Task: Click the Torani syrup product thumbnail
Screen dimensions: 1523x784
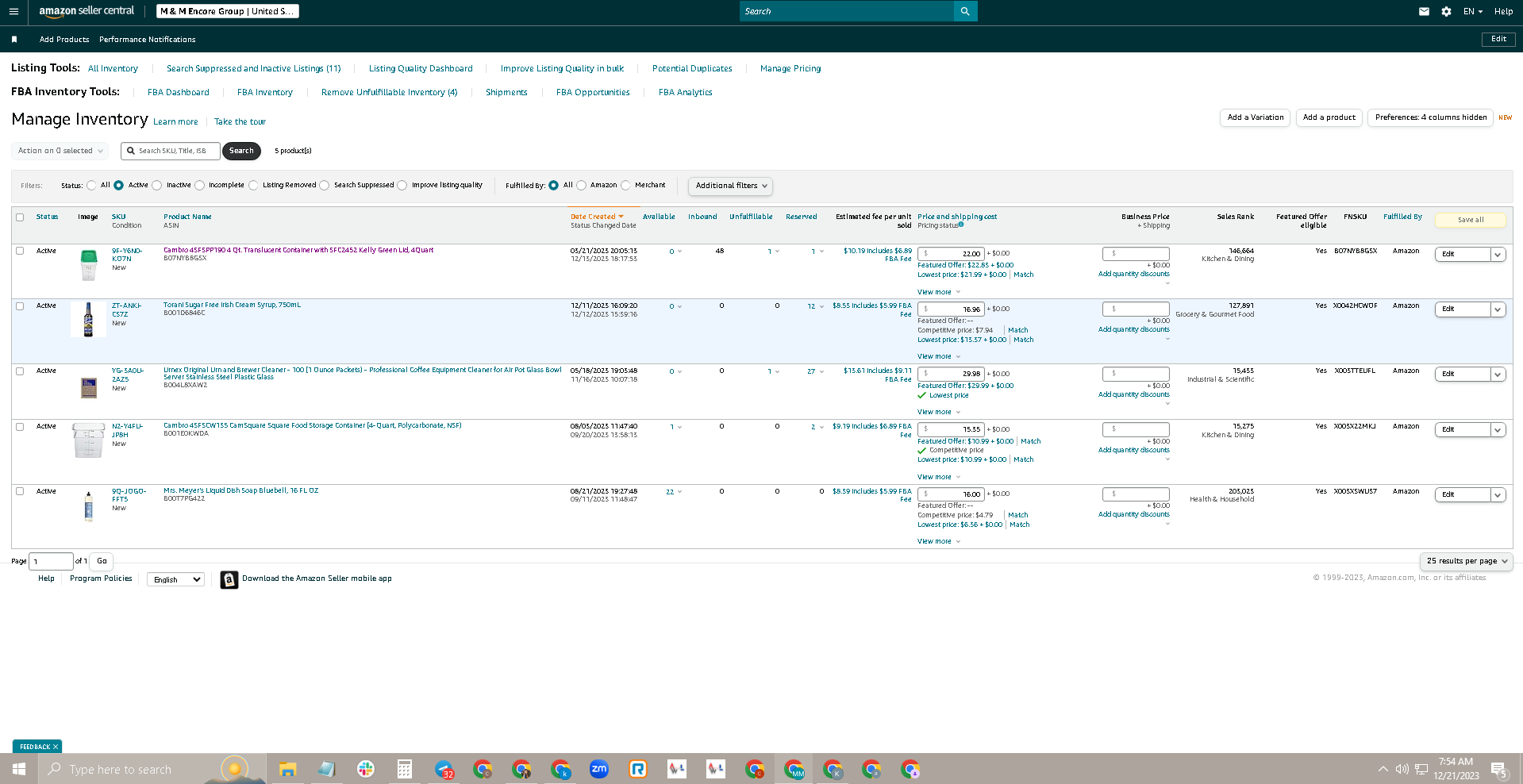Action: point(88,319)
